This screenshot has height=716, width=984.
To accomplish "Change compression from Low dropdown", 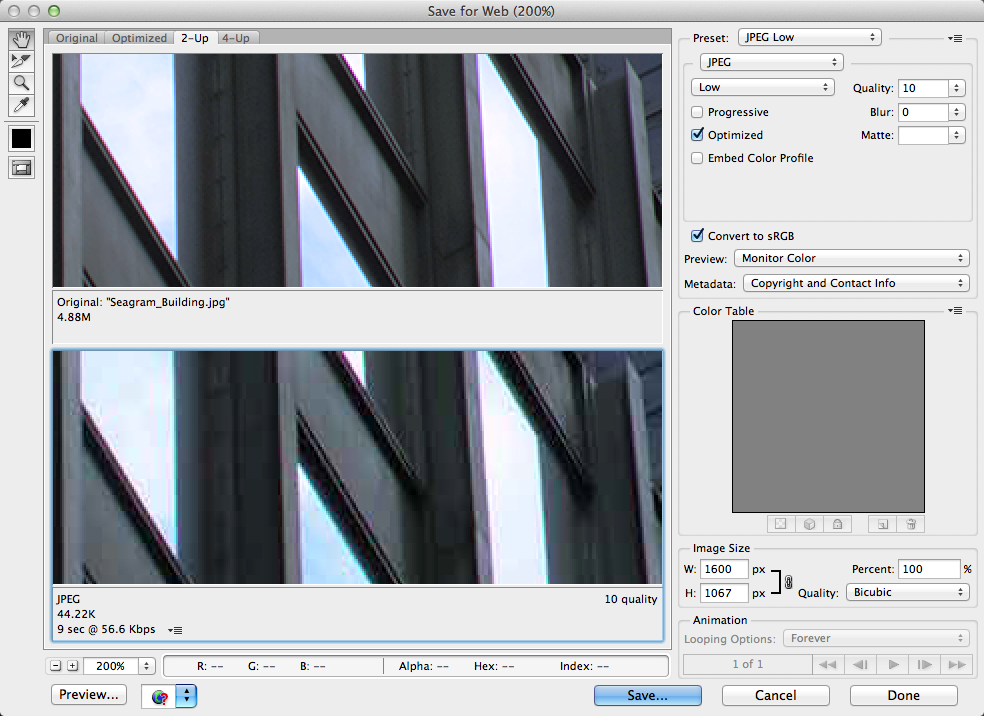I will tap(762, 86).
